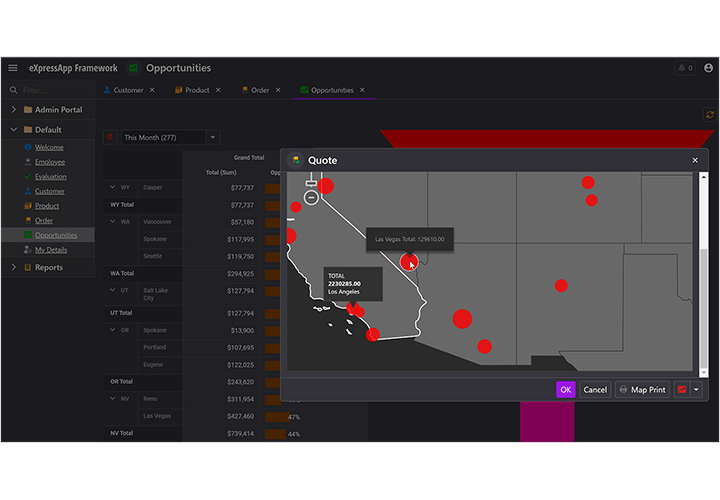
Task: Open the This Month filter dropdown
Action: click(212, 137)
